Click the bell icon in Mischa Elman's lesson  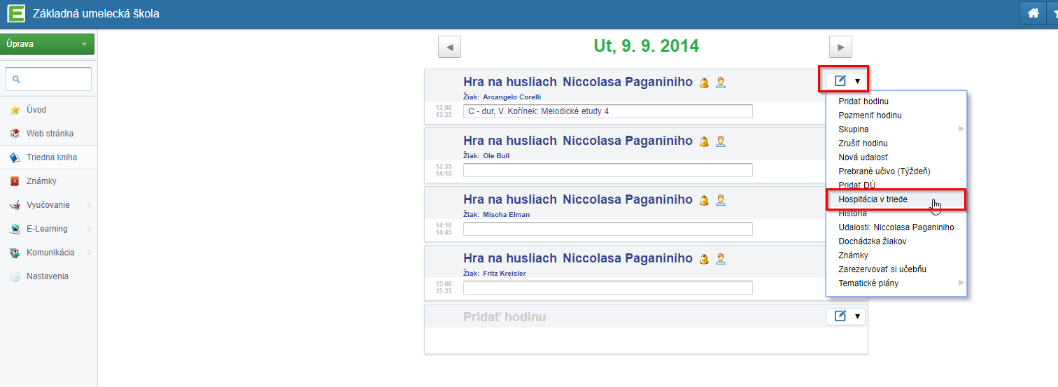[704, 200]
